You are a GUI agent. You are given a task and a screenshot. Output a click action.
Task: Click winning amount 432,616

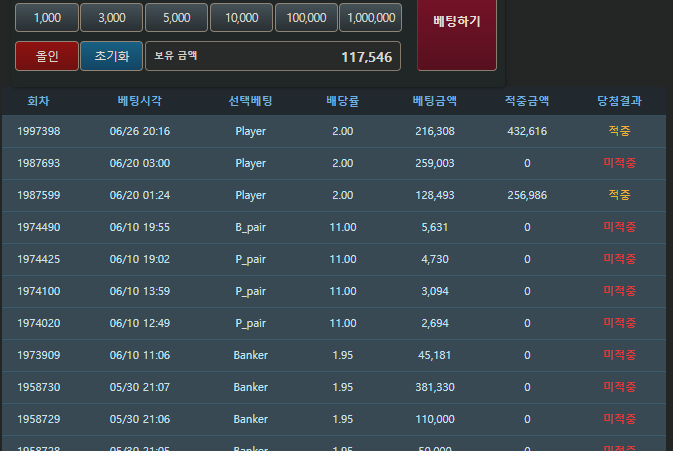[x=527, y=131]
